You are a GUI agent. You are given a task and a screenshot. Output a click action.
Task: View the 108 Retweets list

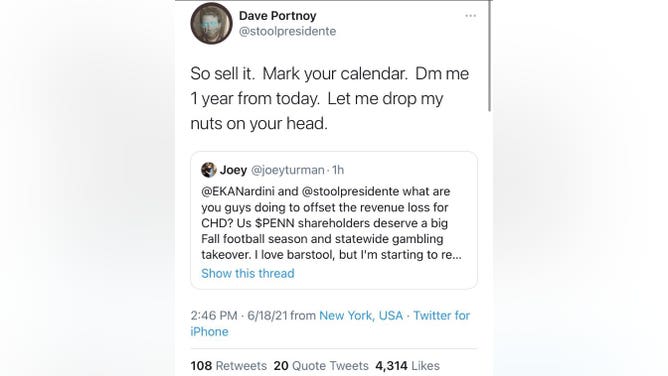[228, 366]
